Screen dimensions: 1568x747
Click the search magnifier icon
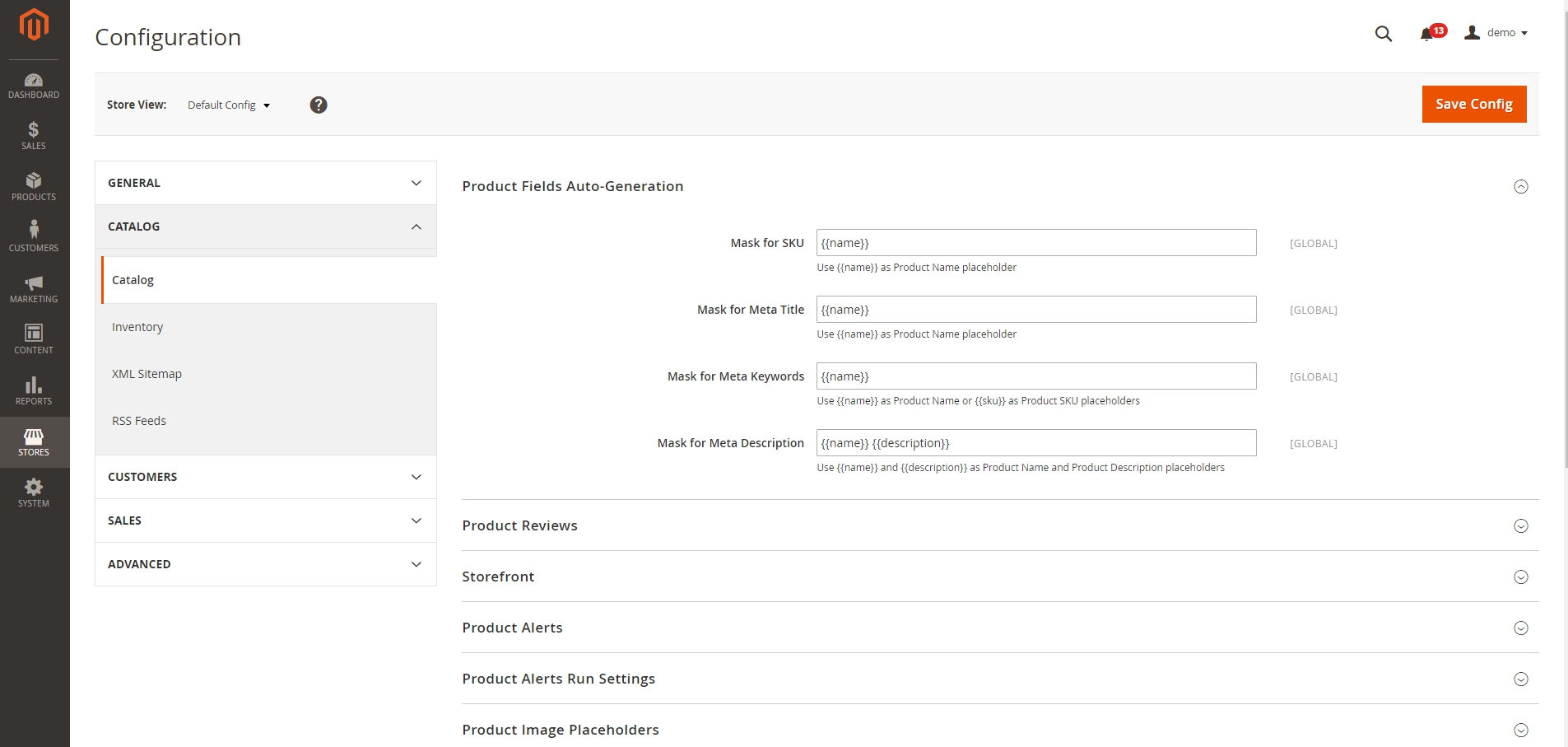pos(1384,34)
